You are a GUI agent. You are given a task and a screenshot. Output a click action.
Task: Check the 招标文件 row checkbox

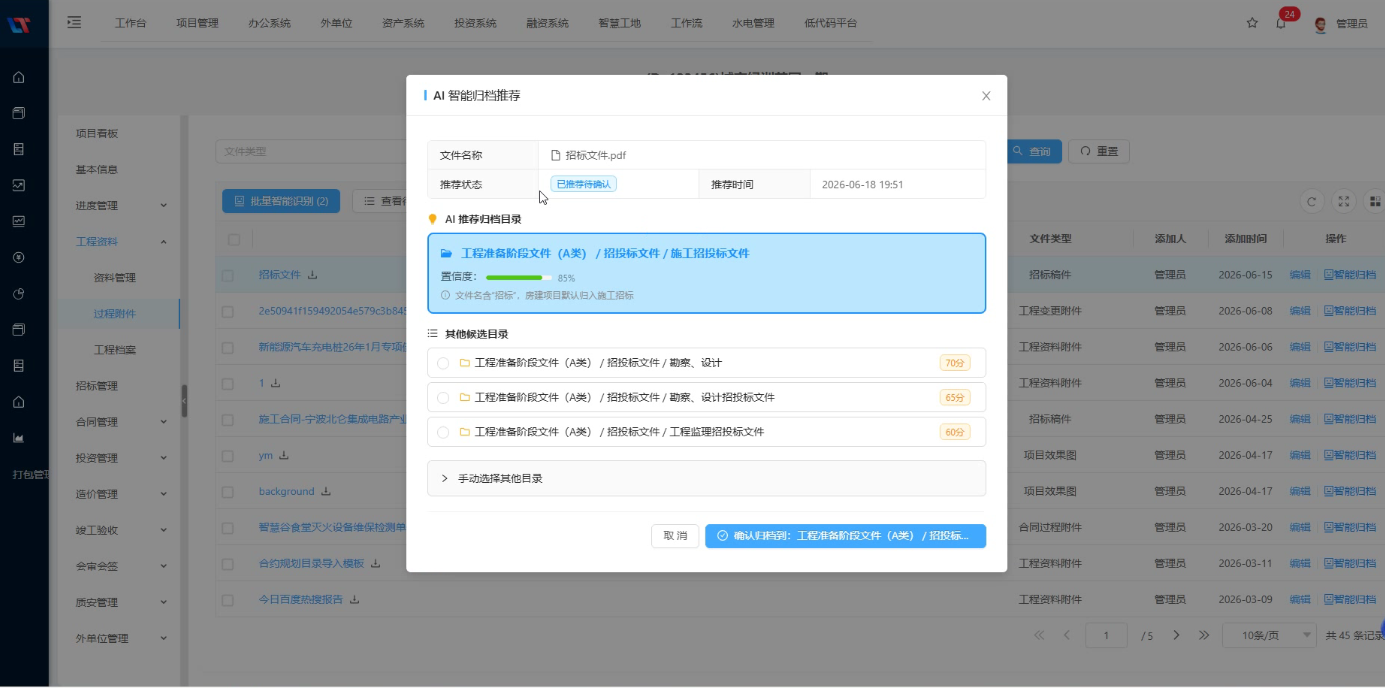click(228, 275)
